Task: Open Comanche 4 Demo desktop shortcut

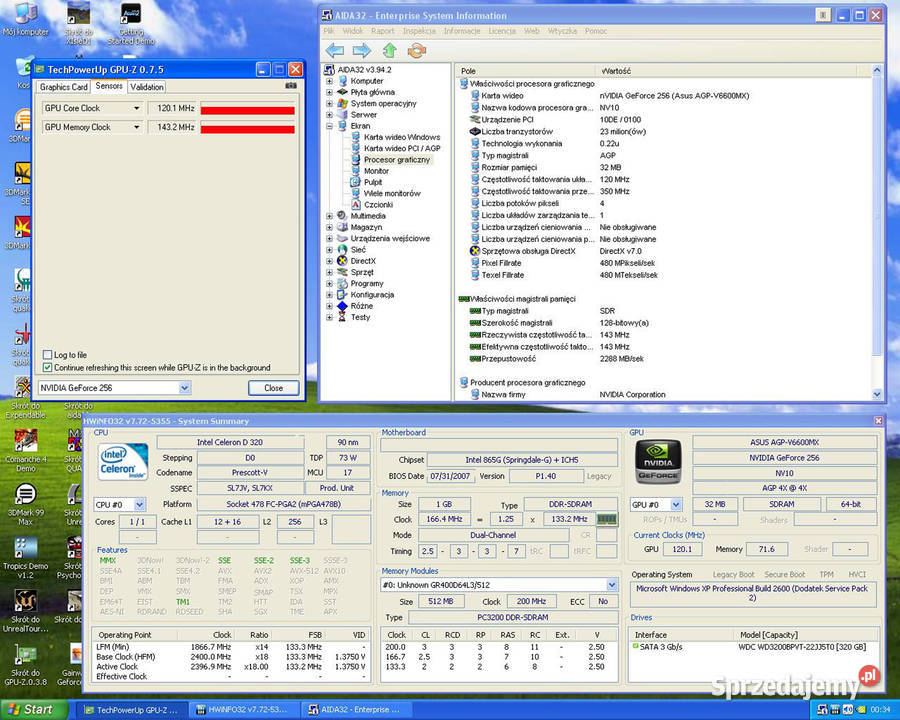Action: click(26, 450)
